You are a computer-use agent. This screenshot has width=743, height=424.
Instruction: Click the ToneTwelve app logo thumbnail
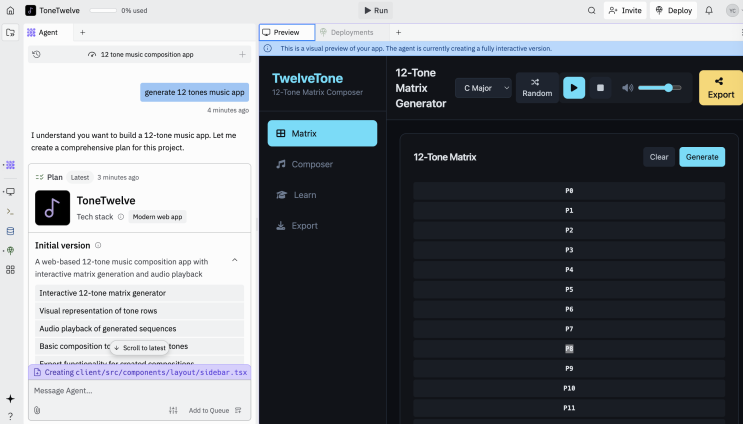(x=53, y=208)
